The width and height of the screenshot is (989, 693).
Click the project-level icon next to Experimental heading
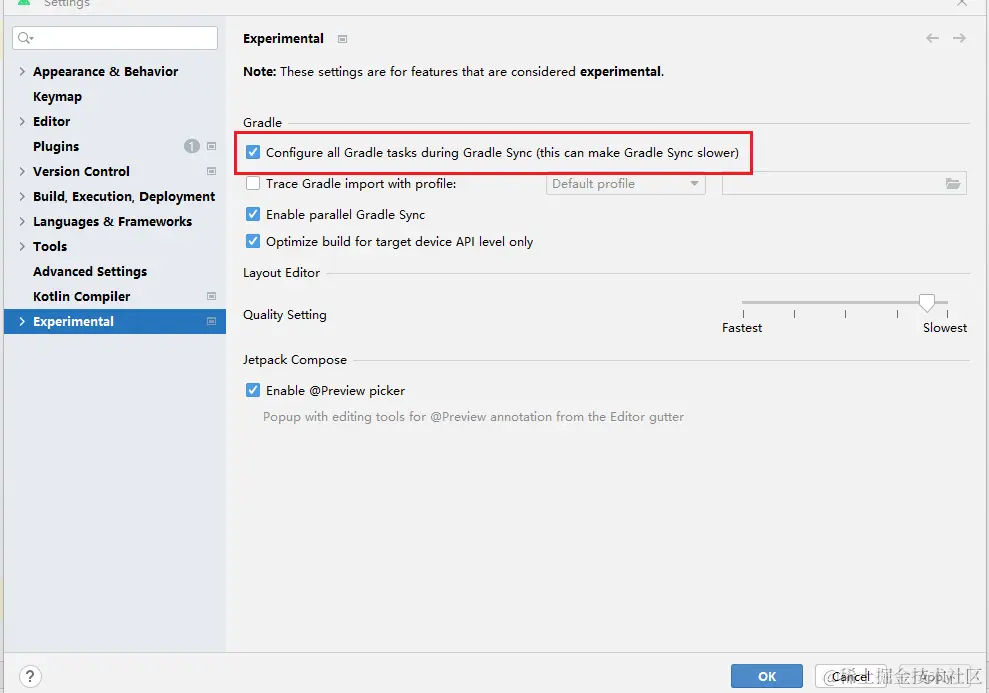tap(342, 39)
